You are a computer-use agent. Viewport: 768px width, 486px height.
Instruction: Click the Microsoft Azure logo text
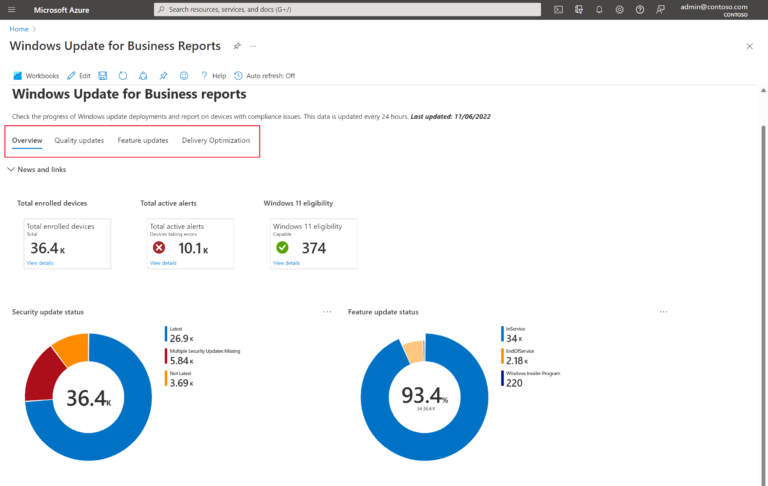point(61,10)
